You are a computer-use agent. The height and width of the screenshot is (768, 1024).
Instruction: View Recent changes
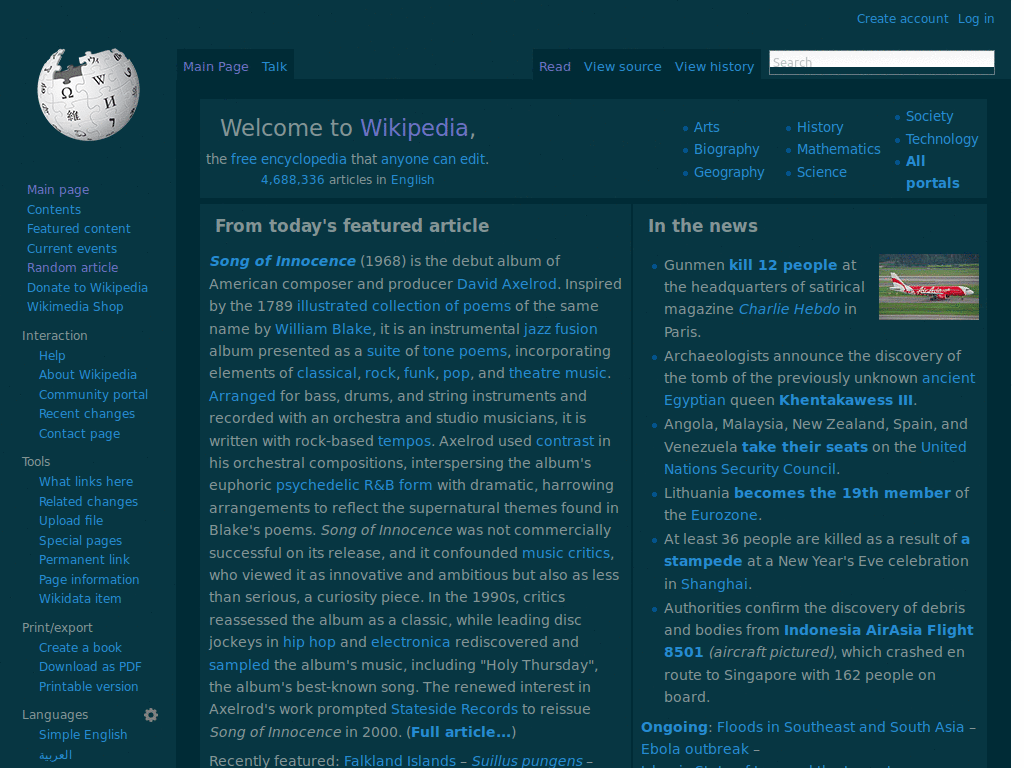(x=87, y=414)
